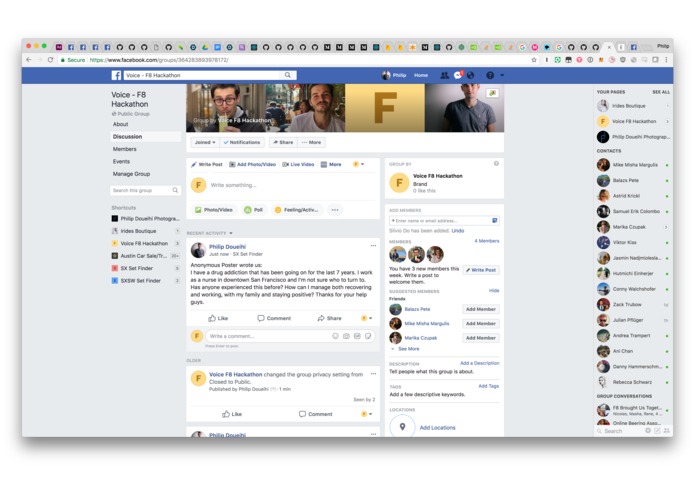Open the Events section
695x494 pixels.
121,162
